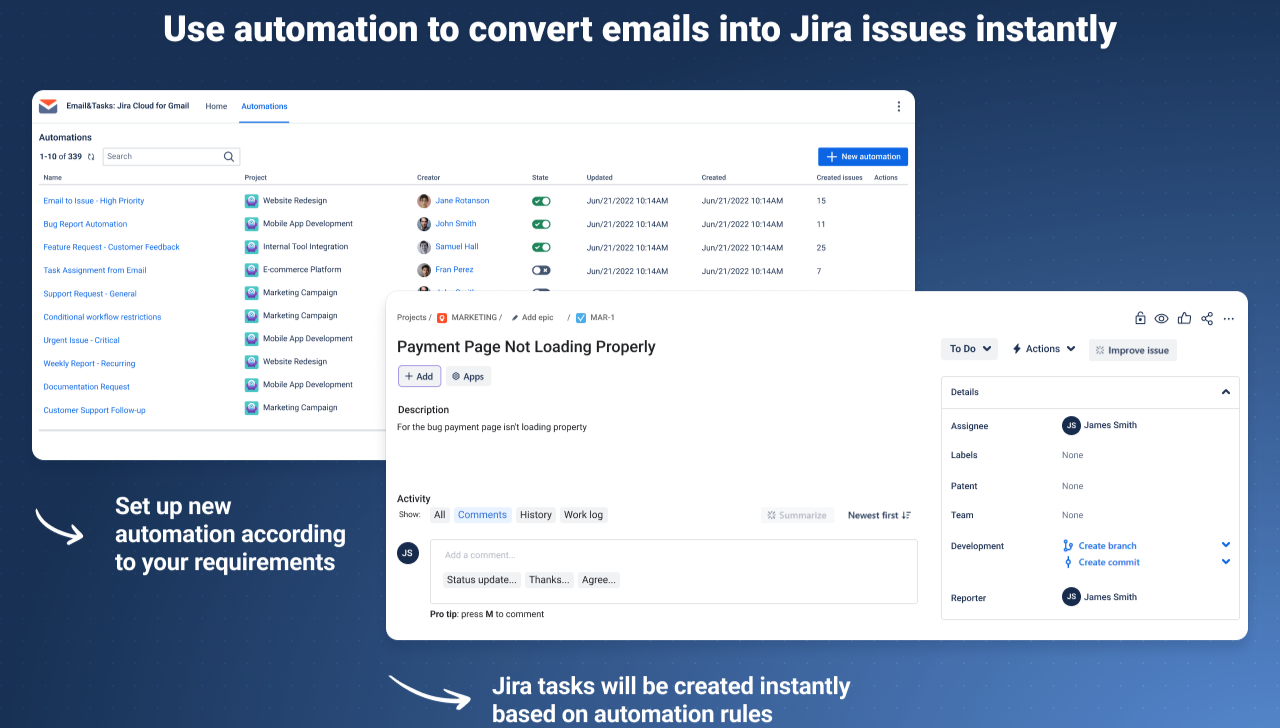Viewport: 1280px width, 728px height.
Task: Click John Smith's avatar
Action: tap(424, 224)
